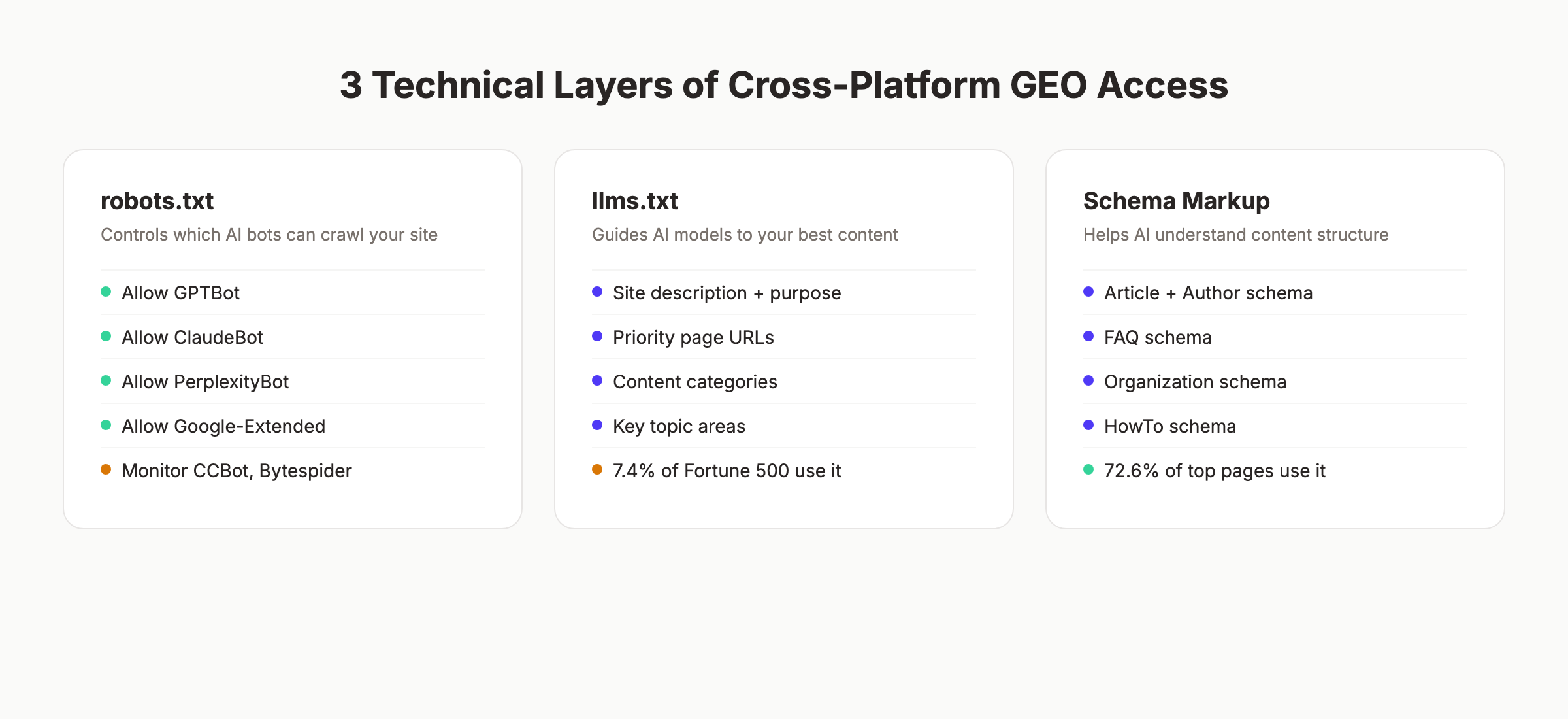Click the purple dot beside FAQ schema
The width and height of the screenshot is (1568, 719).
click(x=1088, y=337)
